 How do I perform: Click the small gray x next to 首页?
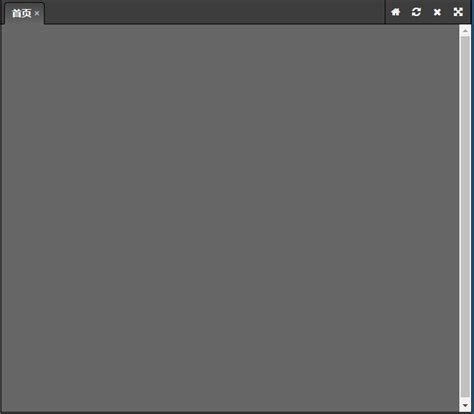point(37,13)
